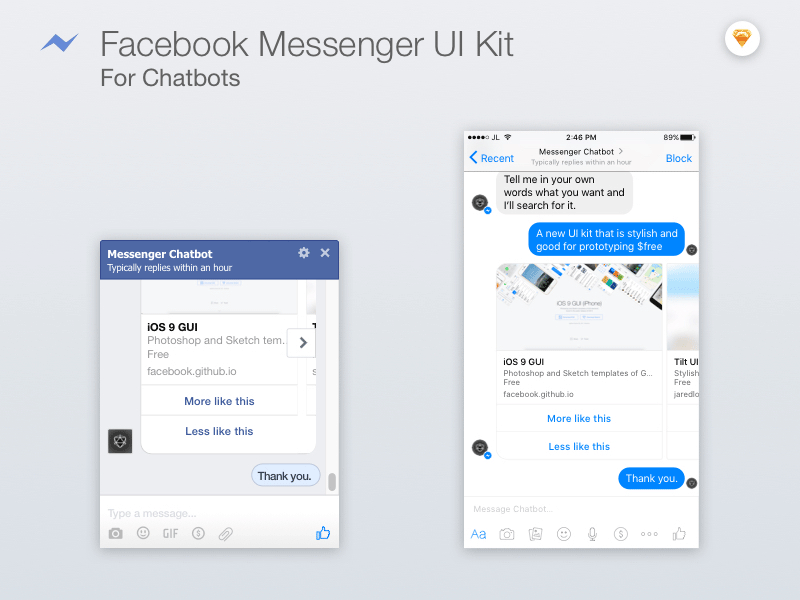Image resolution: width=800 pixels, height=600 pixels.
Task: Click More like this in desktop chat
Action: (x=219, y=401)
